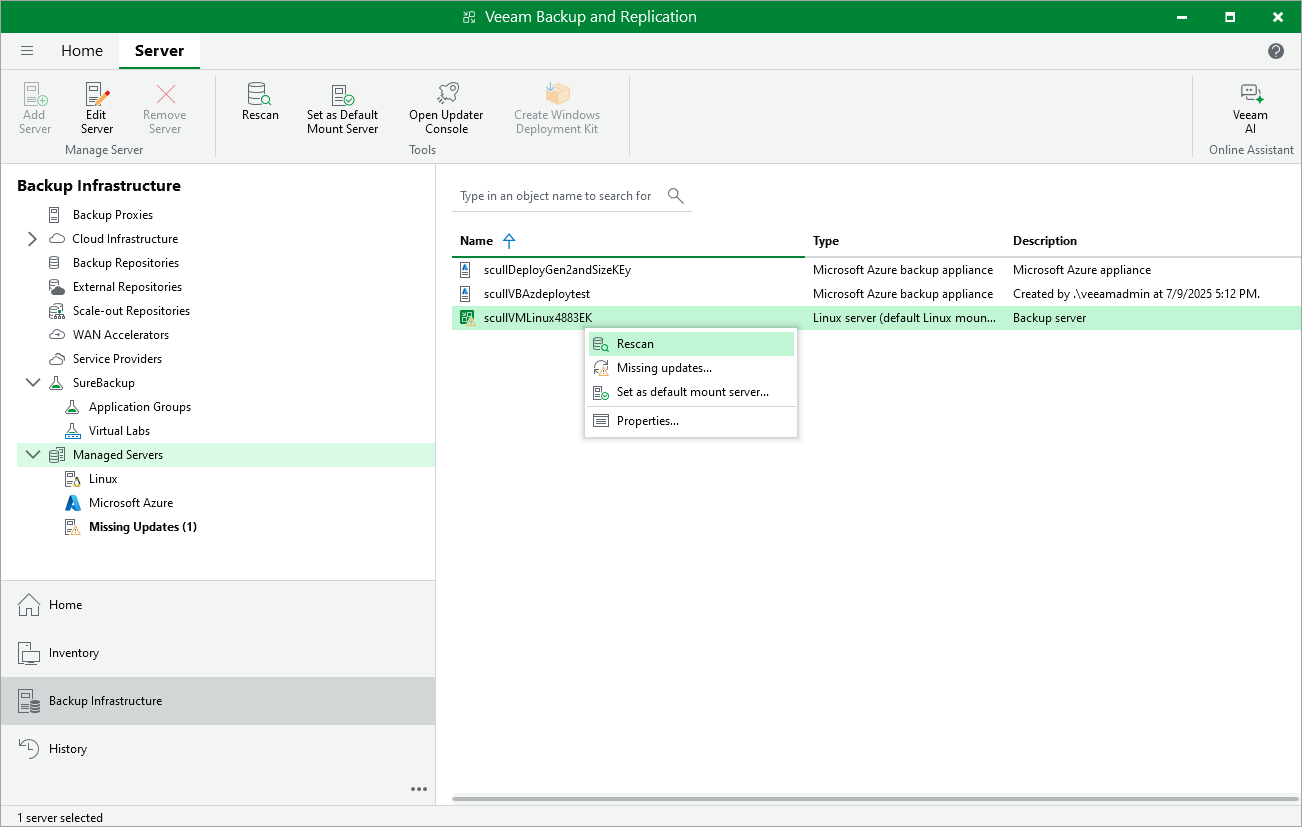
Task: Click the search magnifier icon
Action: (x=676, y=196)
